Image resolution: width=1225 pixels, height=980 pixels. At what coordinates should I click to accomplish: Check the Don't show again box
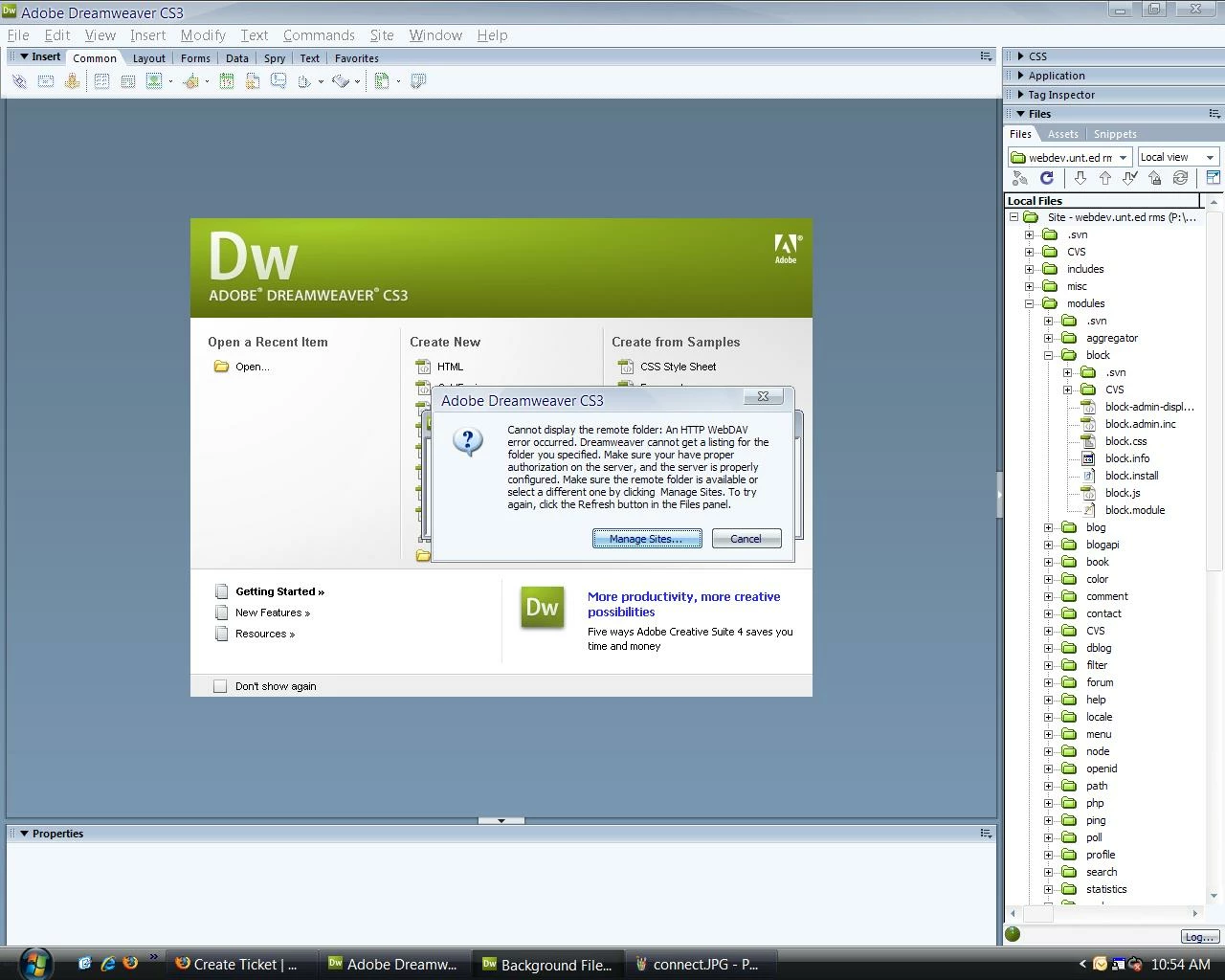220,686
